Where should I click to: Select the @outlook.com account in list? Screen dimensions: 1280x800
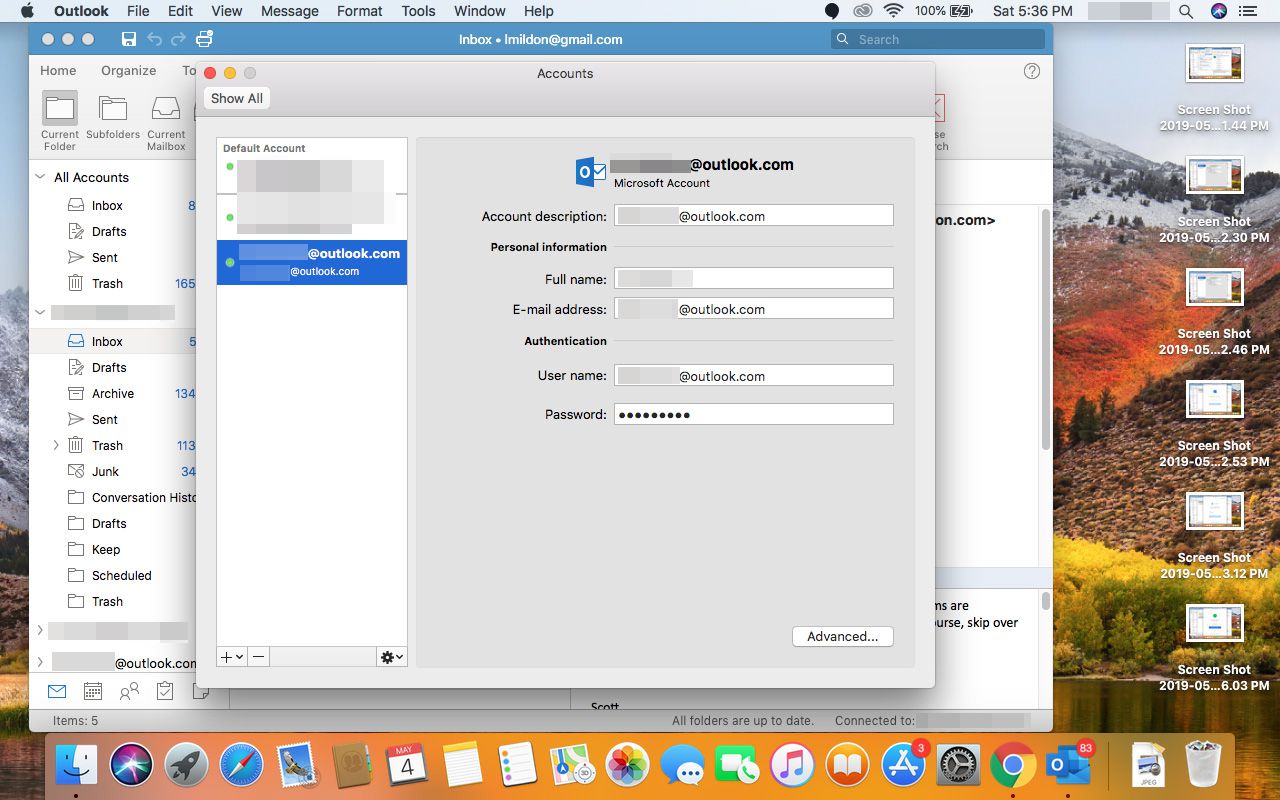point(312,262)
